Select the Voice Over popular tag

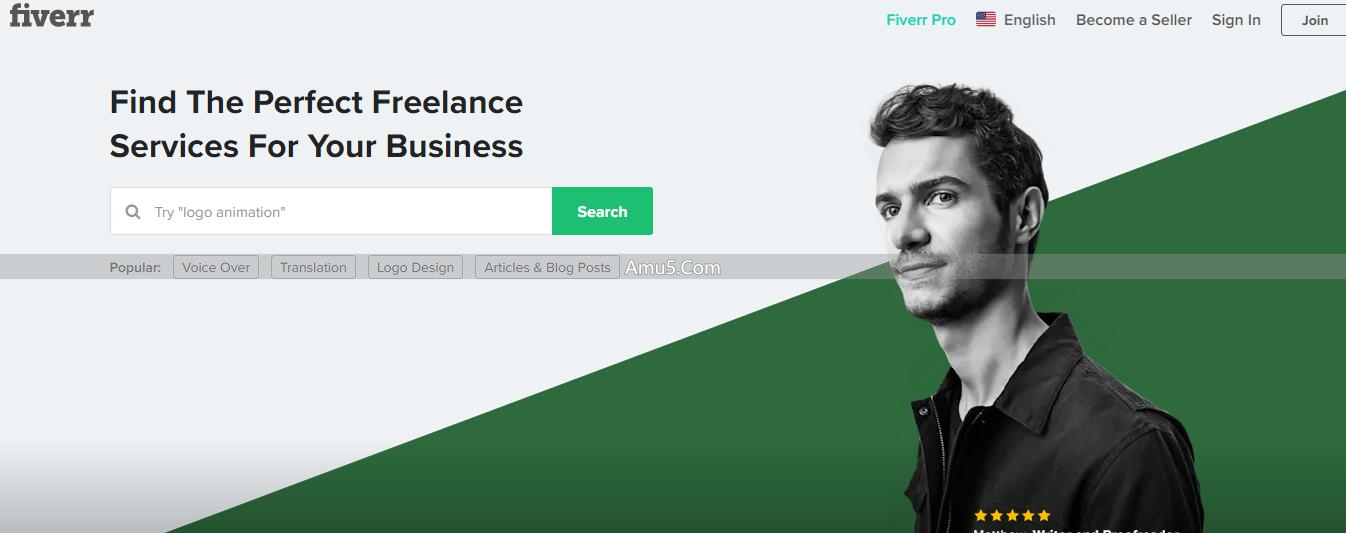tap(216, 267)
